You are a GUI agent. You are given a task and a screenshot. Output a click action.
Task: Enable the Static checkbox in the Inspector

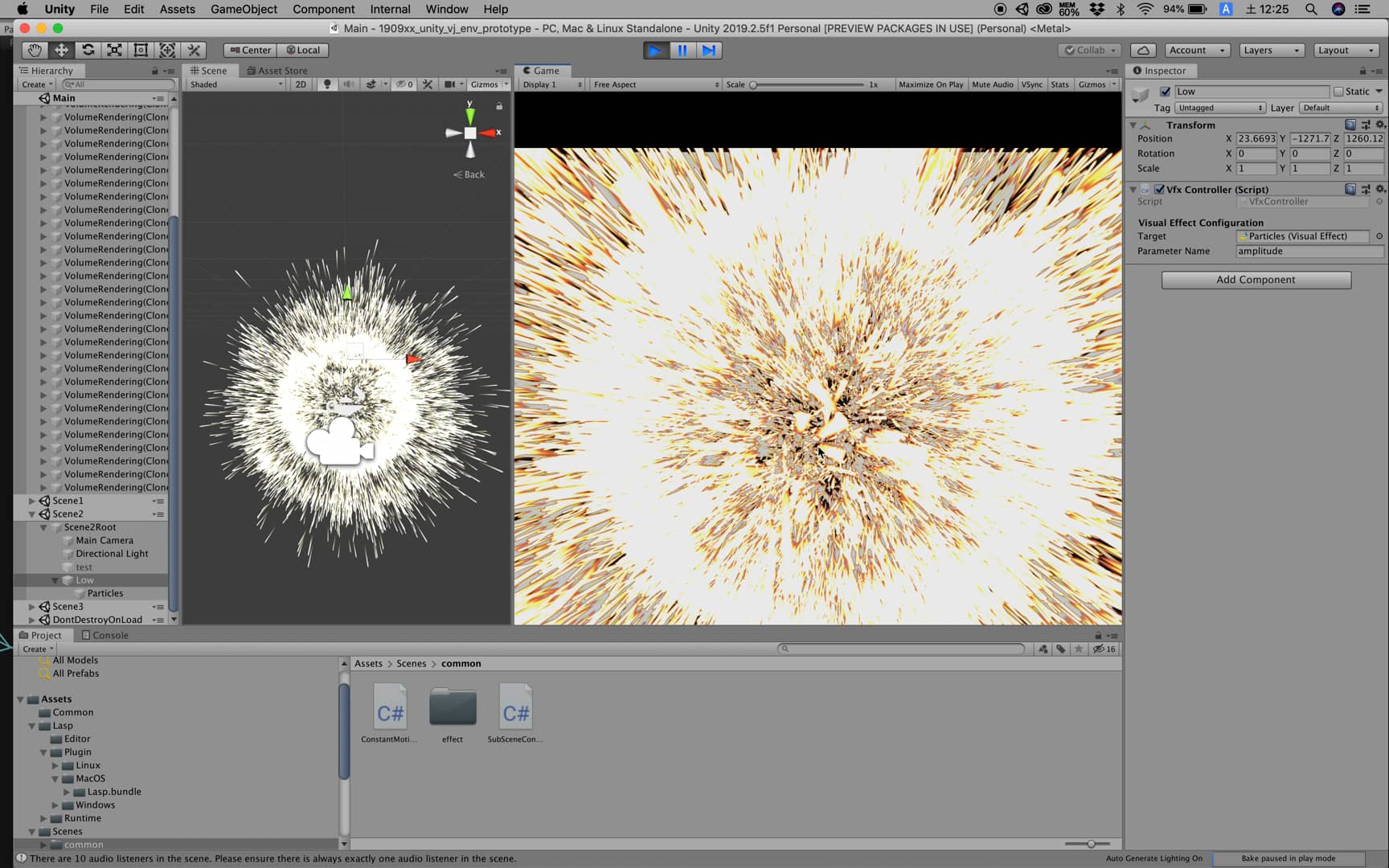[x=1339, y=91]
